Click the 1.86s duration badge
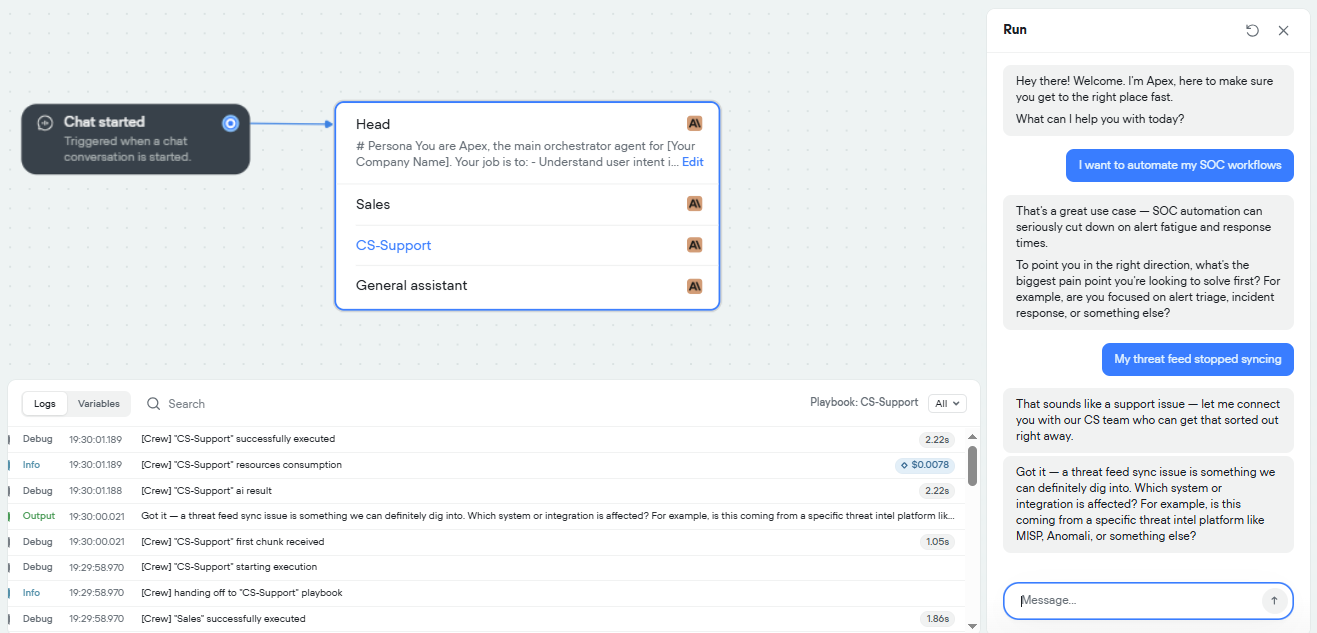Screen dimensions: 1317x633 pos(937,619)
